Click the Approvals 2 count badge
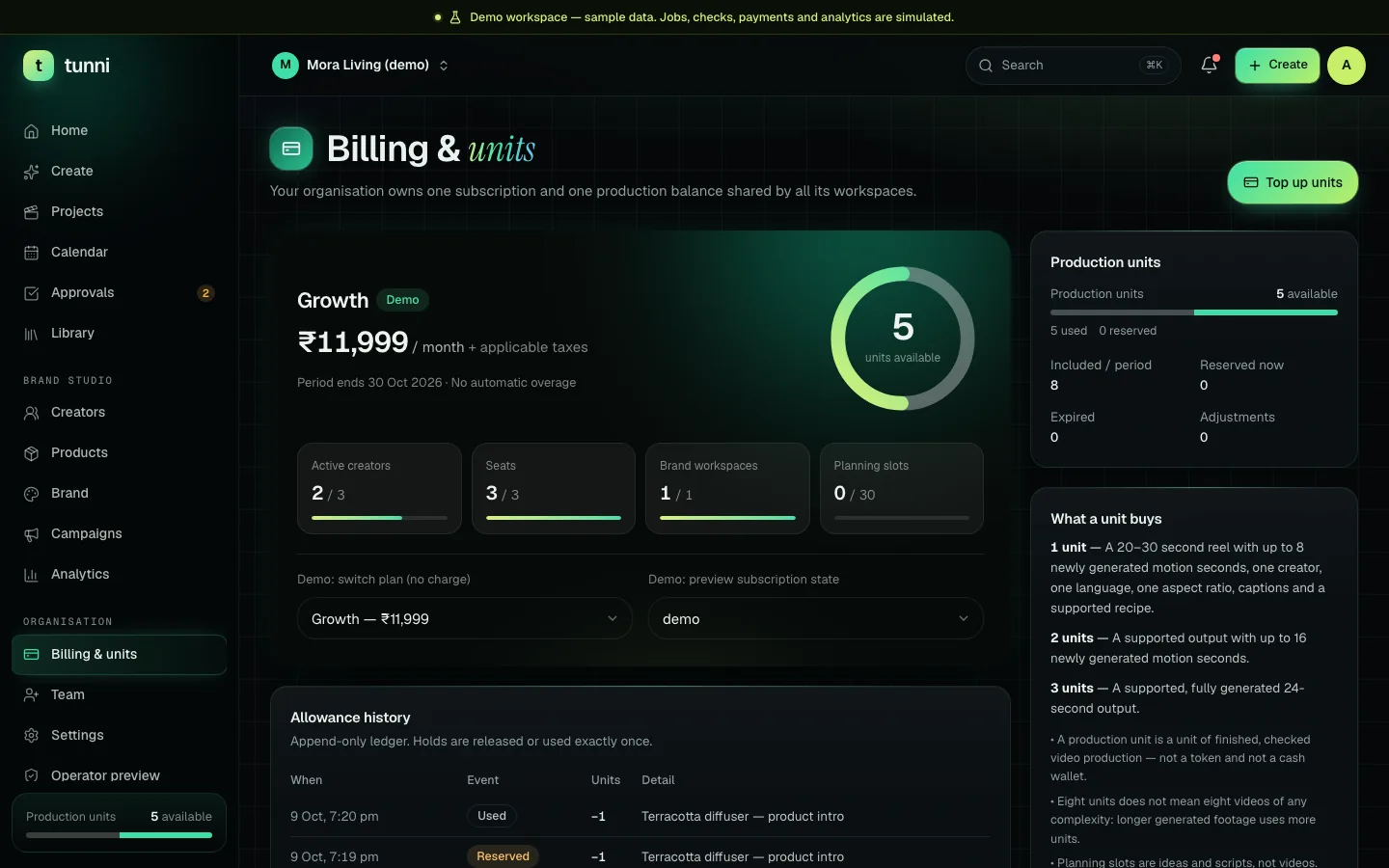The height and width of the screenshot is (868, 1389). (x=205, y=293)
